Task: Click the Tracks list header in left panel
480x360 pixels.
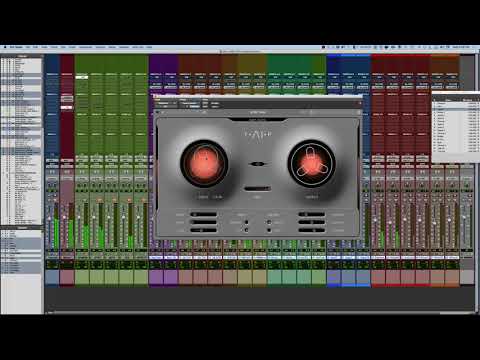Action: coord(22,56)
